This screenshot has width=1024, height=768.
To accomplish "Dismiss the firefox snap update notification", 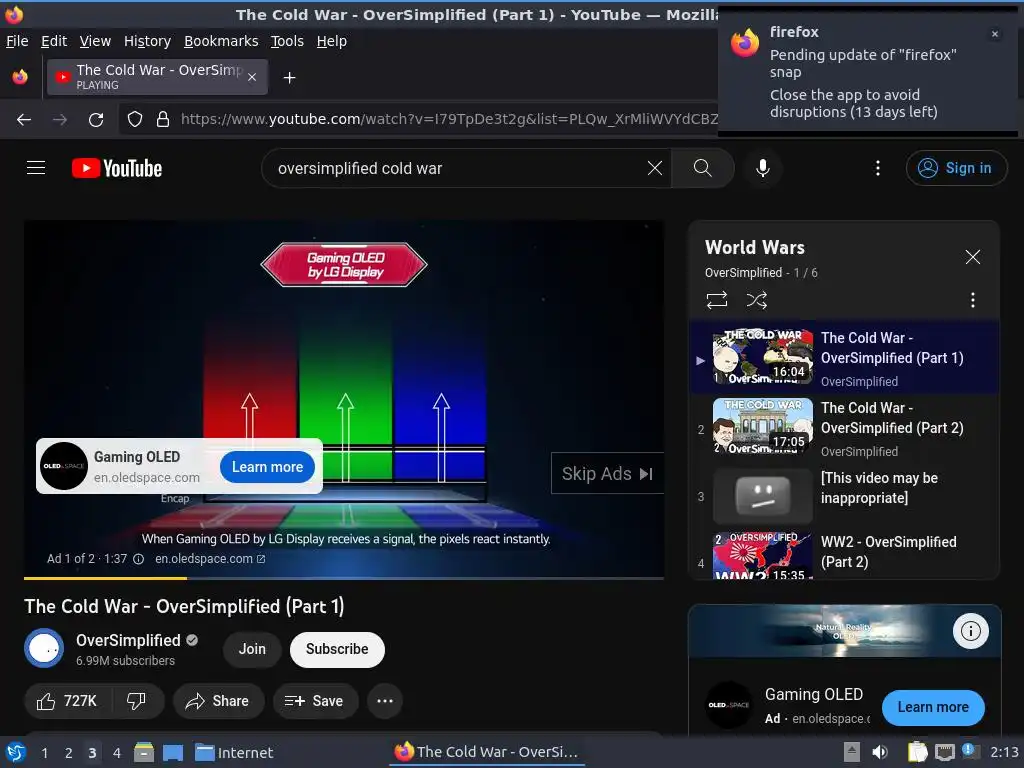I will (x=995, y=34).
